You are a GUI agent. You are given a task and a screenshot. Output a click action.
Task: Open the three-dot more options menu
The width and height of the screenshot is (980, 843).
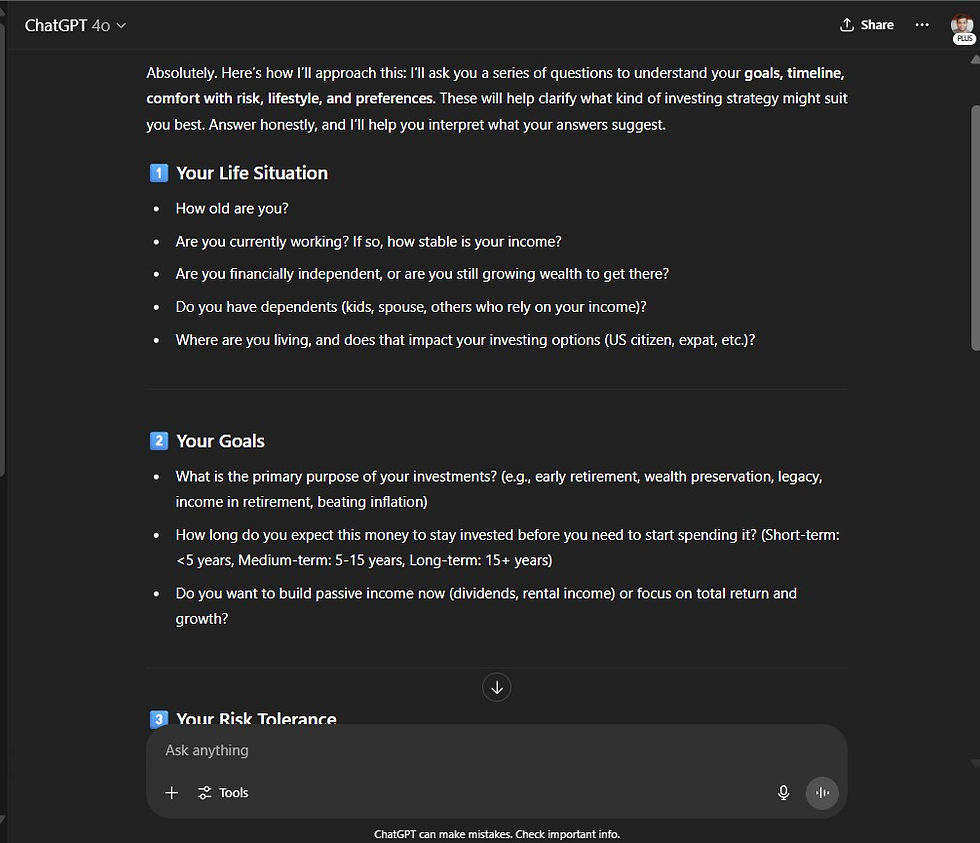click(x=922, y=25)
